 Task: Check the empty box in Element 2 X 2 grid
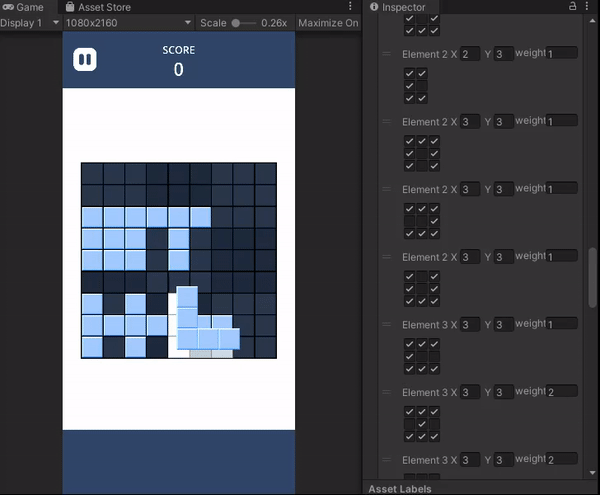click(x=422, y=86)
